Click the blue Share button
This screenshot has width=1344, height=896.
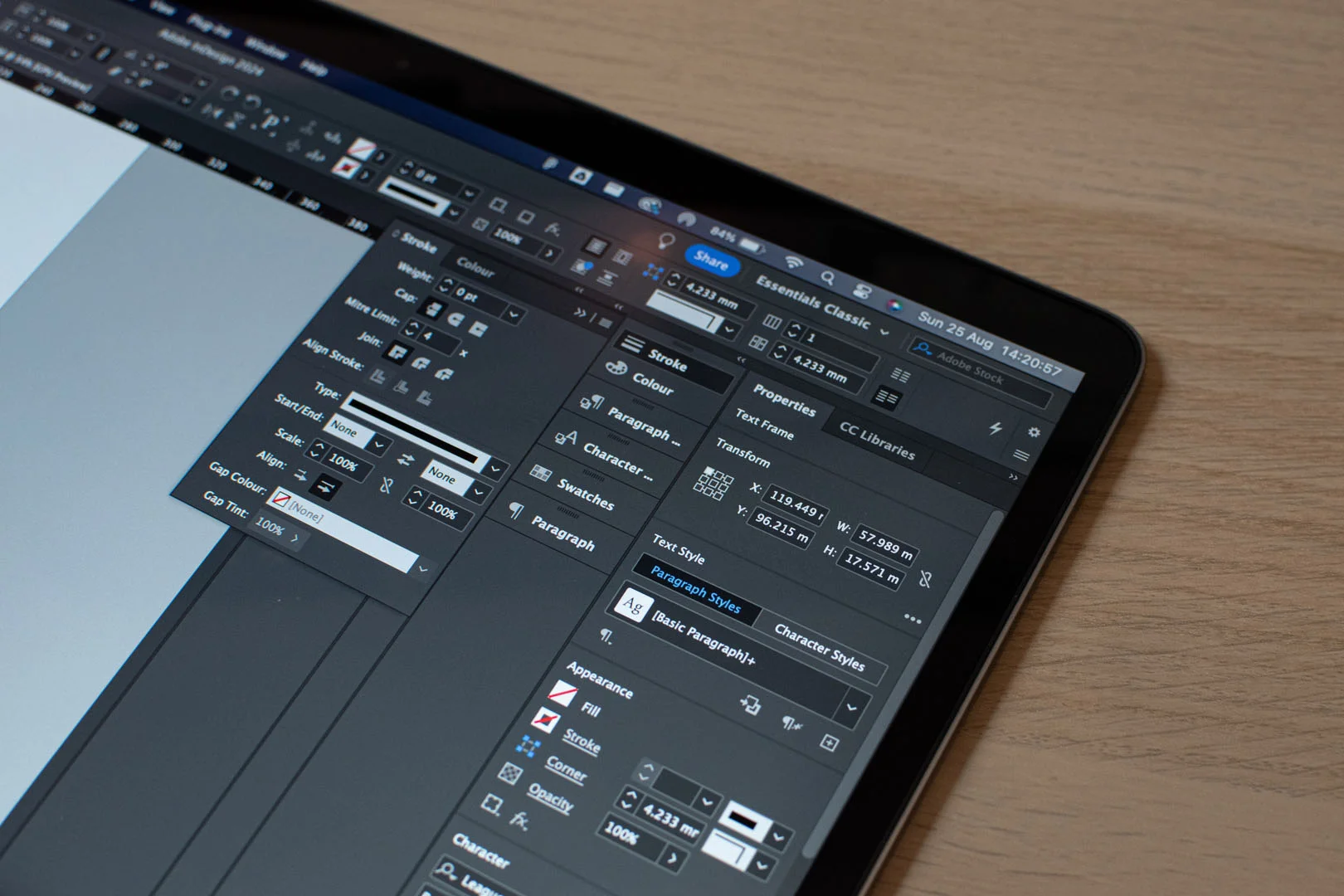pos(711,260)
